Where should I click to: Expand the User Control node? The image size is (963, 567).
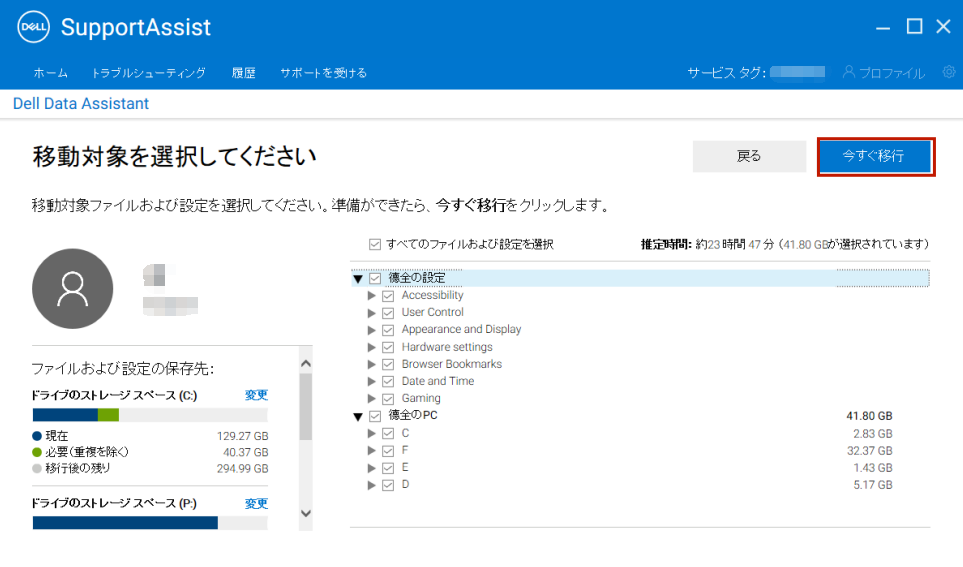(372, 313)
